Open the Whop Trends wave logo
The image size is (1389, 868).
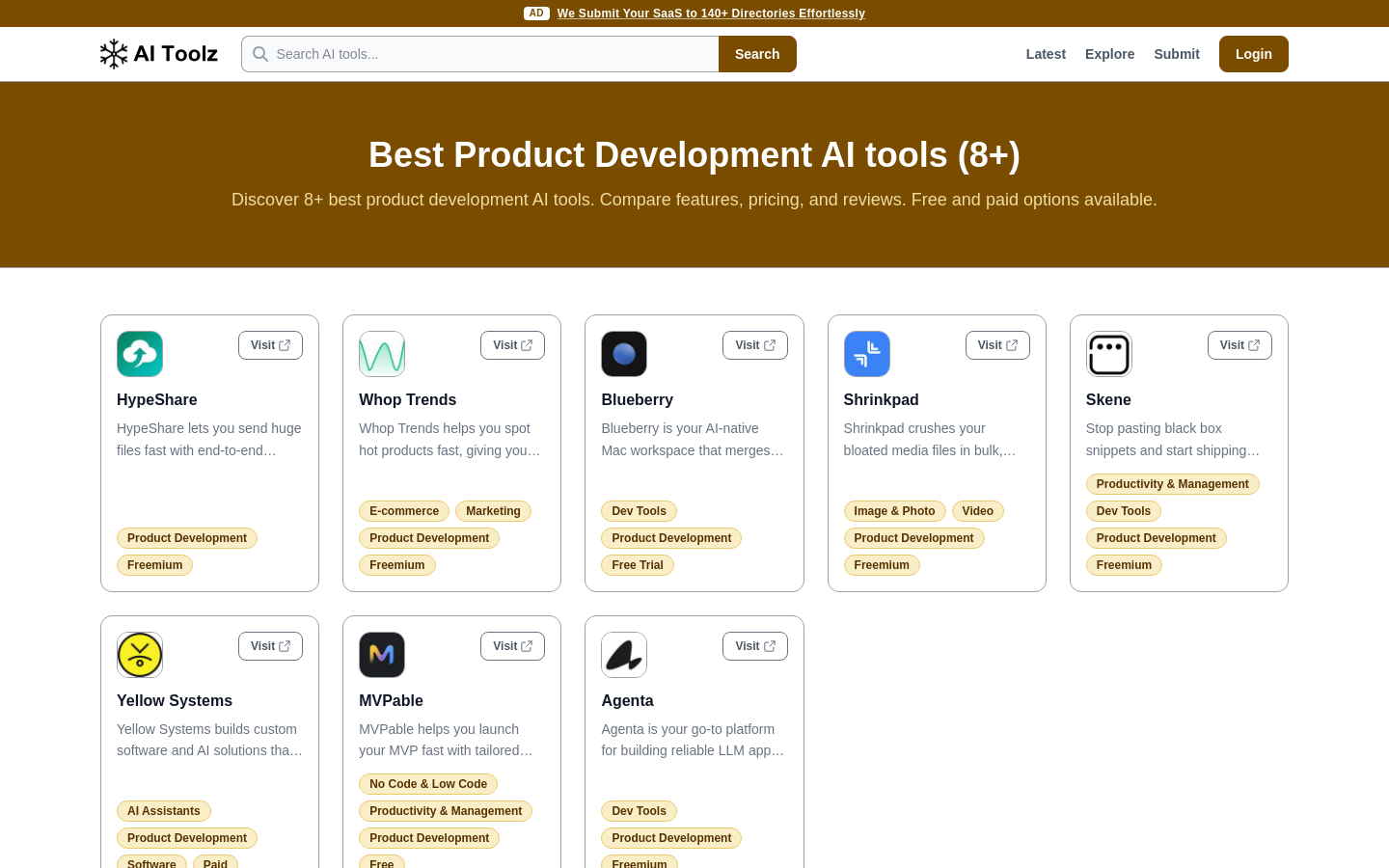pyautogui.click(x=382, y=354)
